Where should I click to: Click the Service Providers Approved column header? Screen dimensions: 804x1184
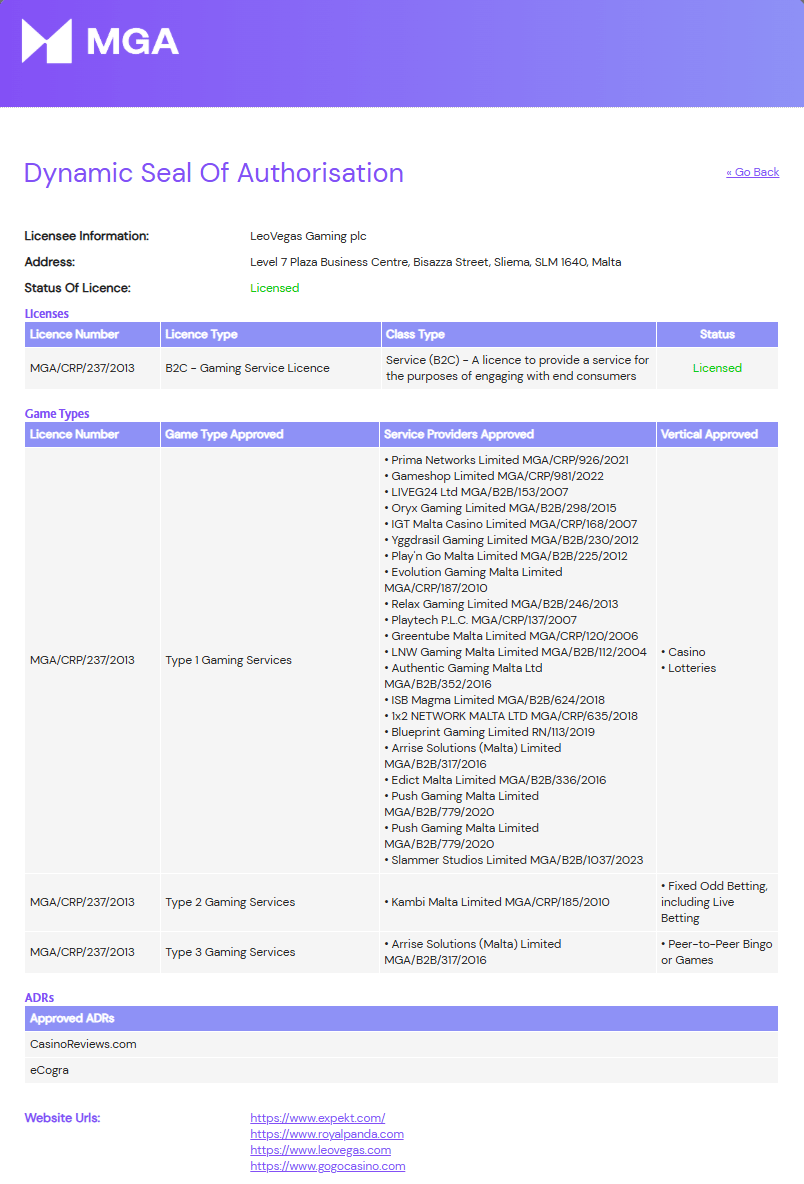coord(517,434)
